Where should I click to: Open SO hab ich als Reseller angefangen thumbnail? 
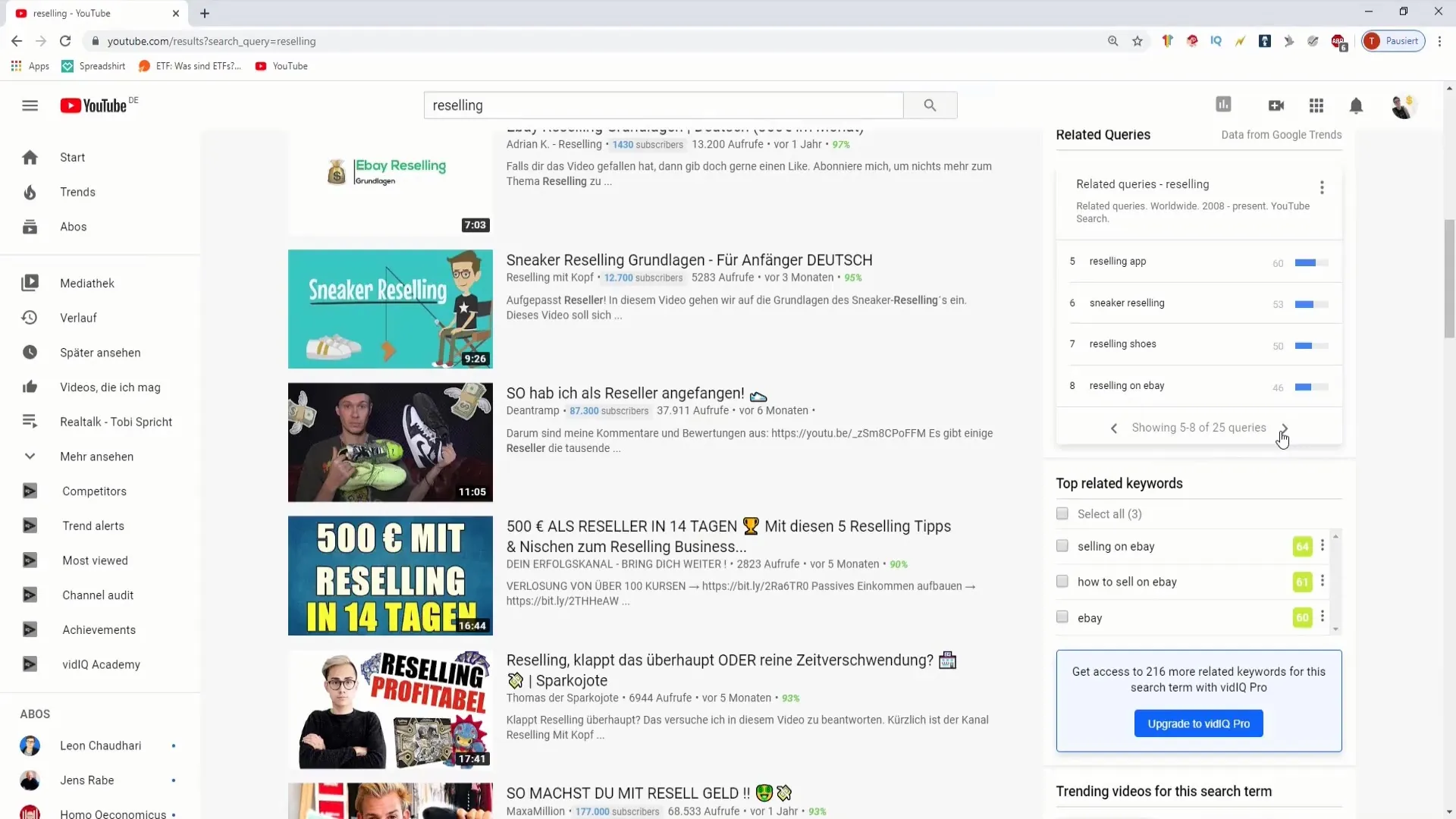click(390, 442)
